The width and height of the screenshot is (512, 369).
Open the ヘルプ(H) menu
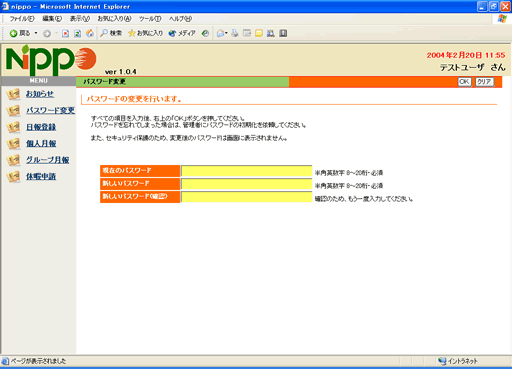click(x=180, y=19)
